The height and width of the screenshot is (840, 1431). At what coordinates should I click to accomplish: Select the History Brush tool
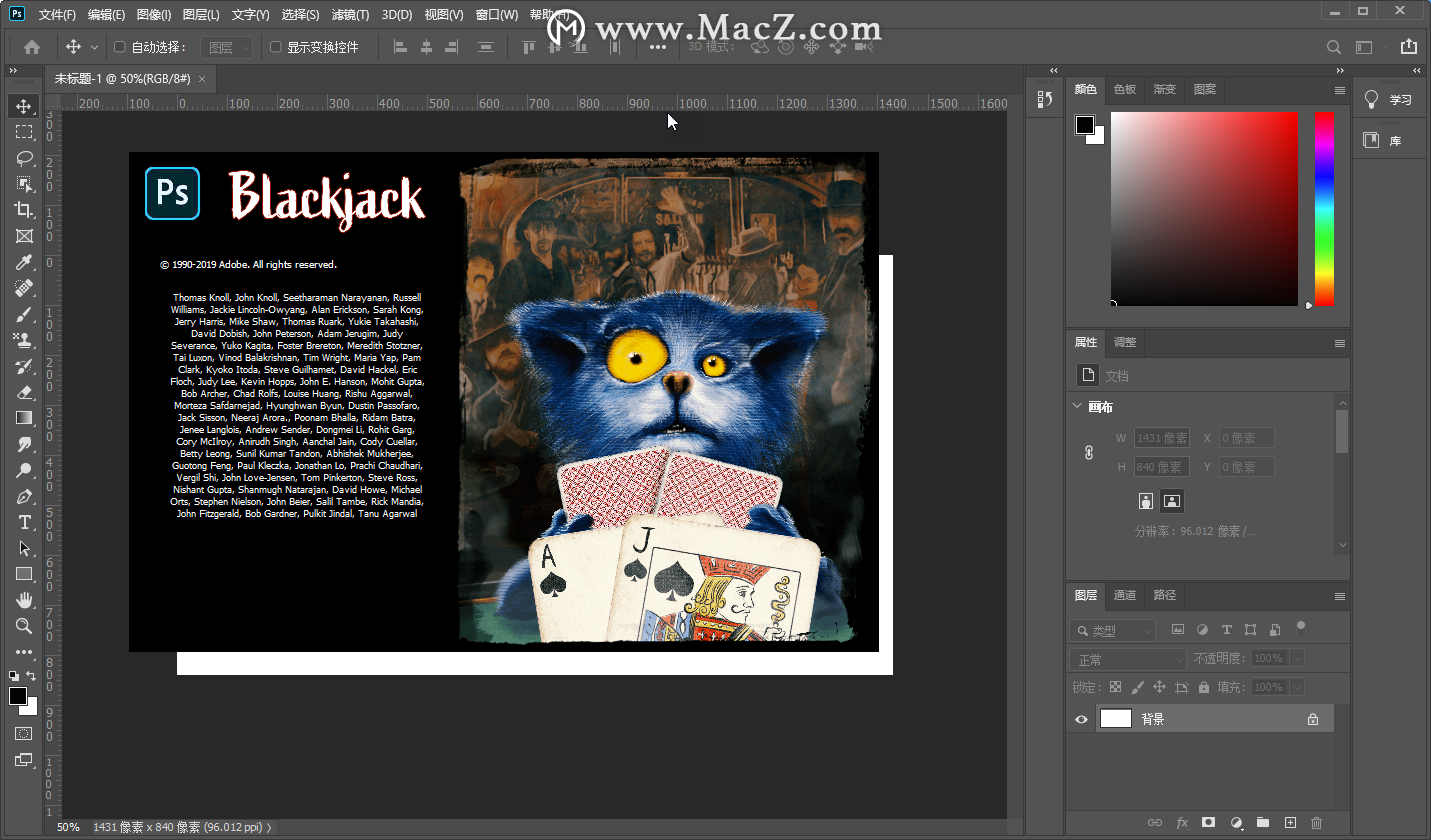pos(24,366)
